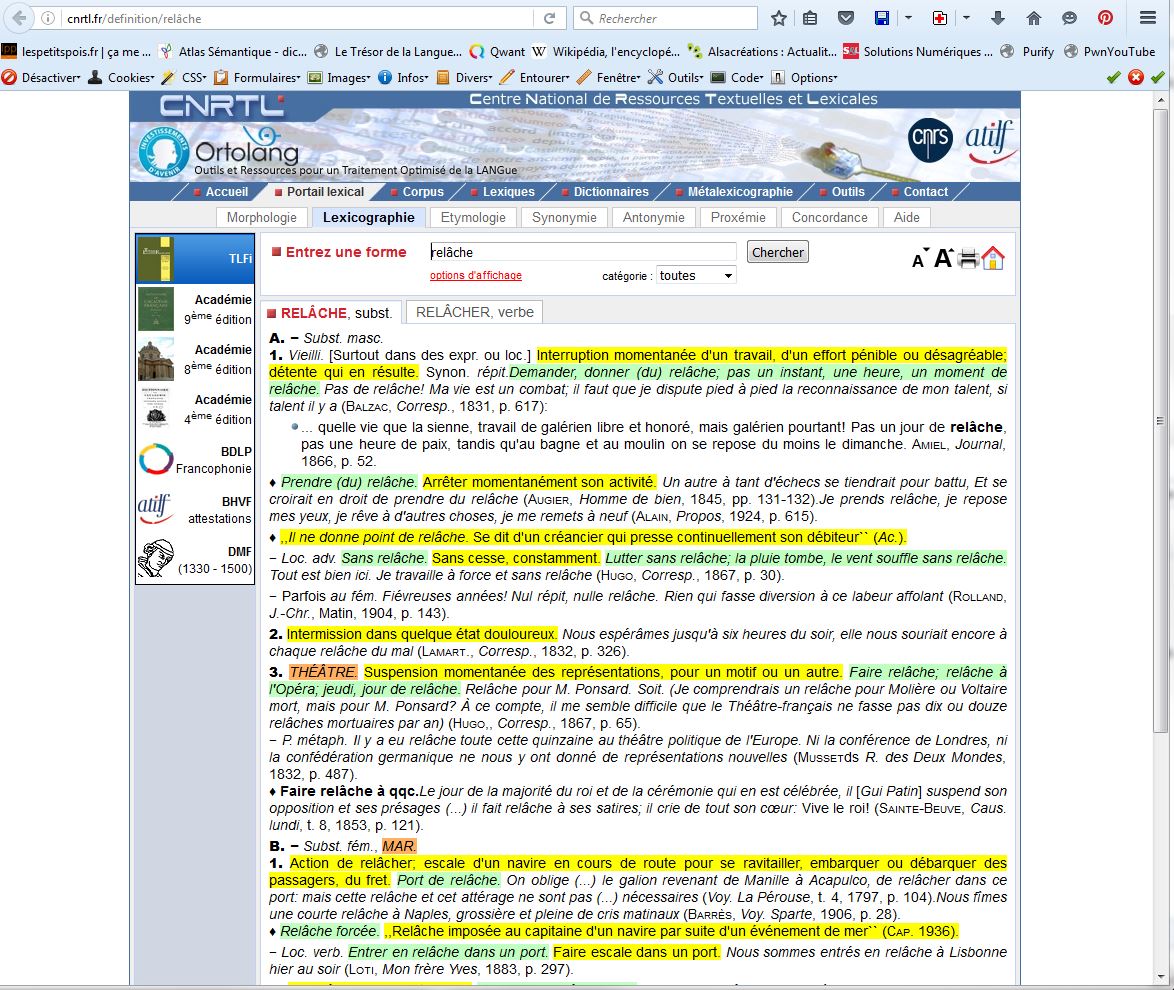Image resolution: width=1174 pixels, height=990 pixels.
Task: Click the options d'affichage link
Action: (475, 276)
